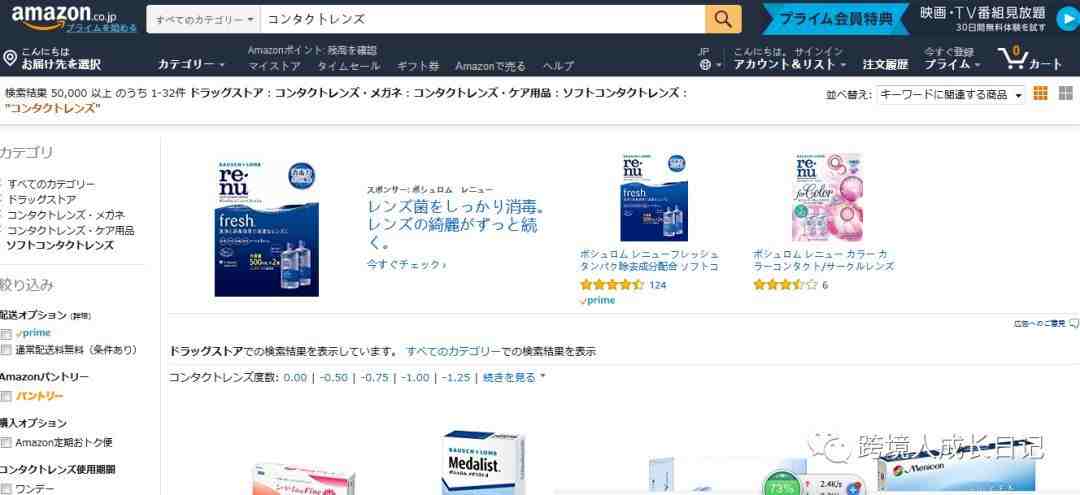Click the renu fresh product image
The image size is (1080, 495).
(267, 229)
